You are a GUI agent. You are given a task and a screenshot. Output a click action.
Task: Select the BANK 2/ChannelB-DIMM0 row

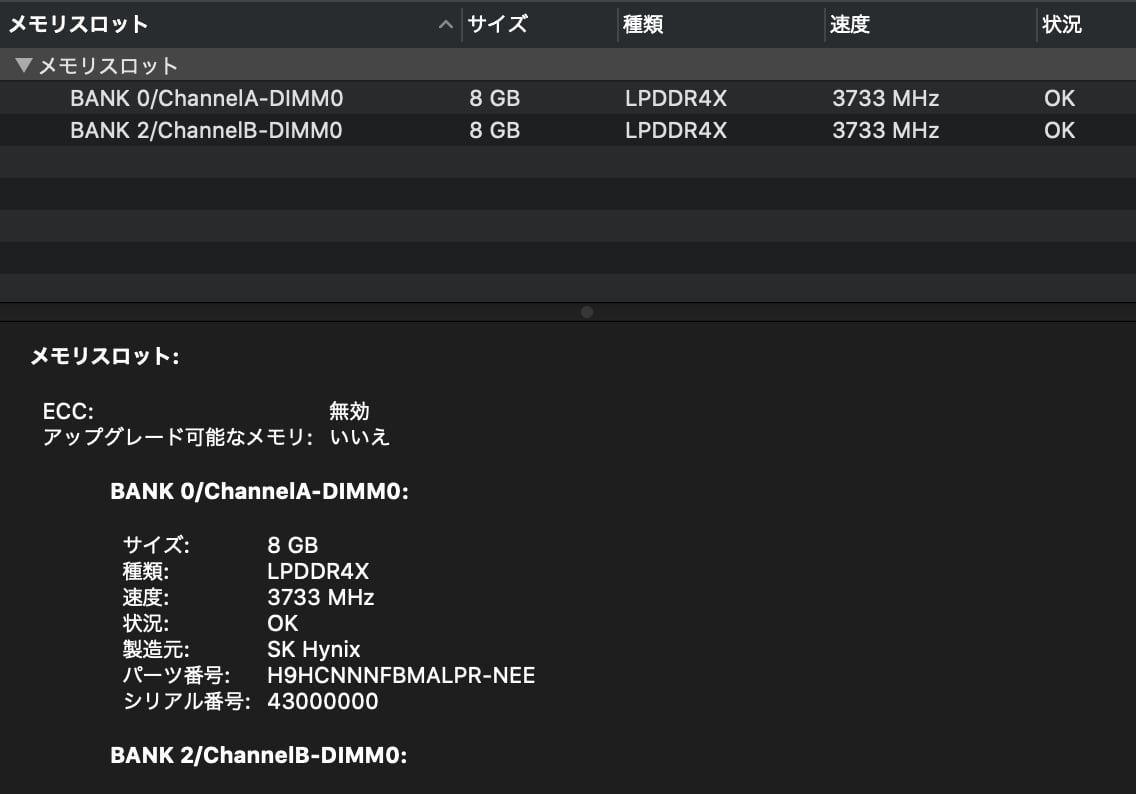point(568,130)
